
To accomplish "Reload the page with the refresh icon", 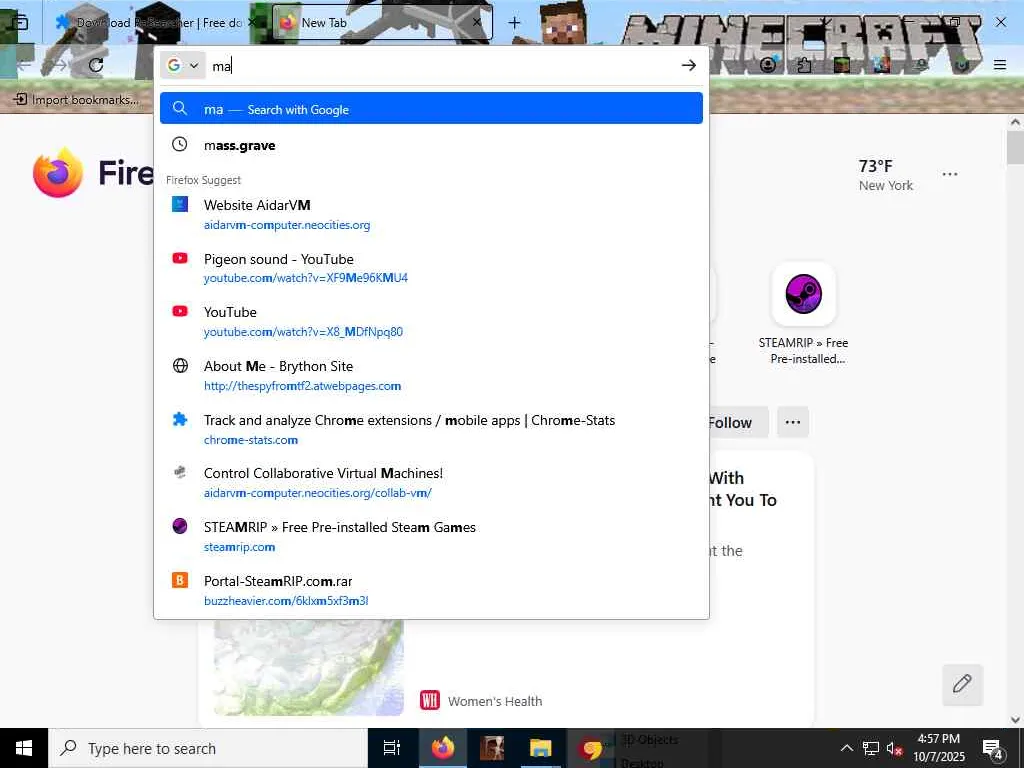I will click(x=96, y=65).
